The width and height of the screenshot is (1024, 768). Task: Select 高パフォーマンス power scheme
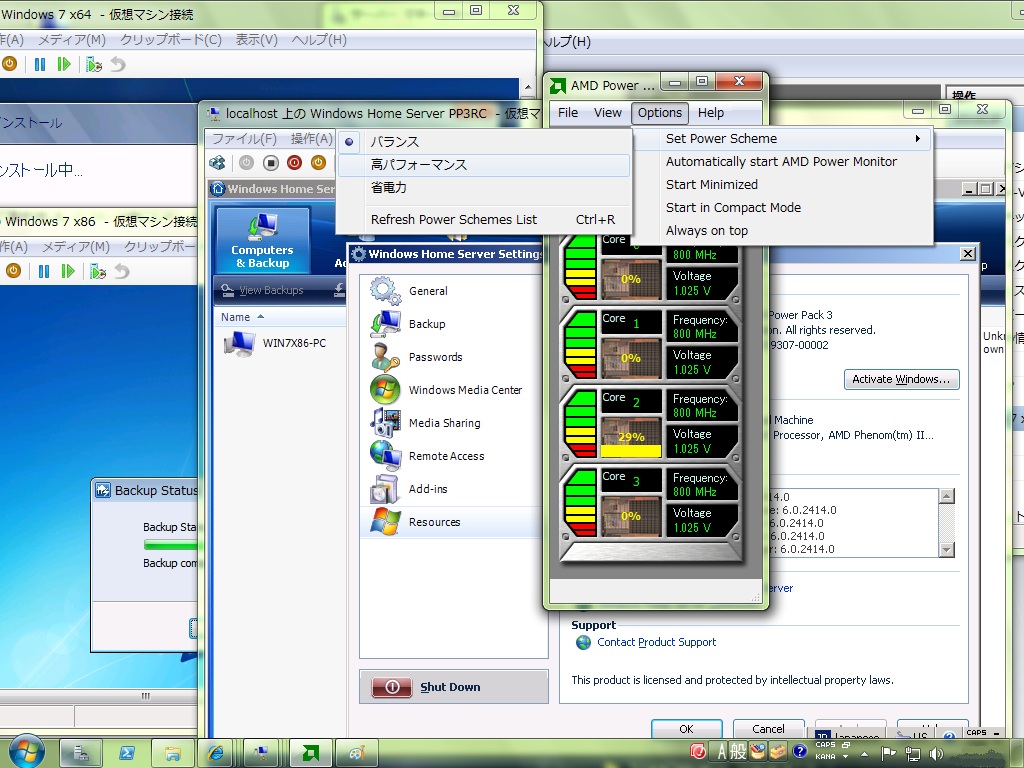[484, 165]
